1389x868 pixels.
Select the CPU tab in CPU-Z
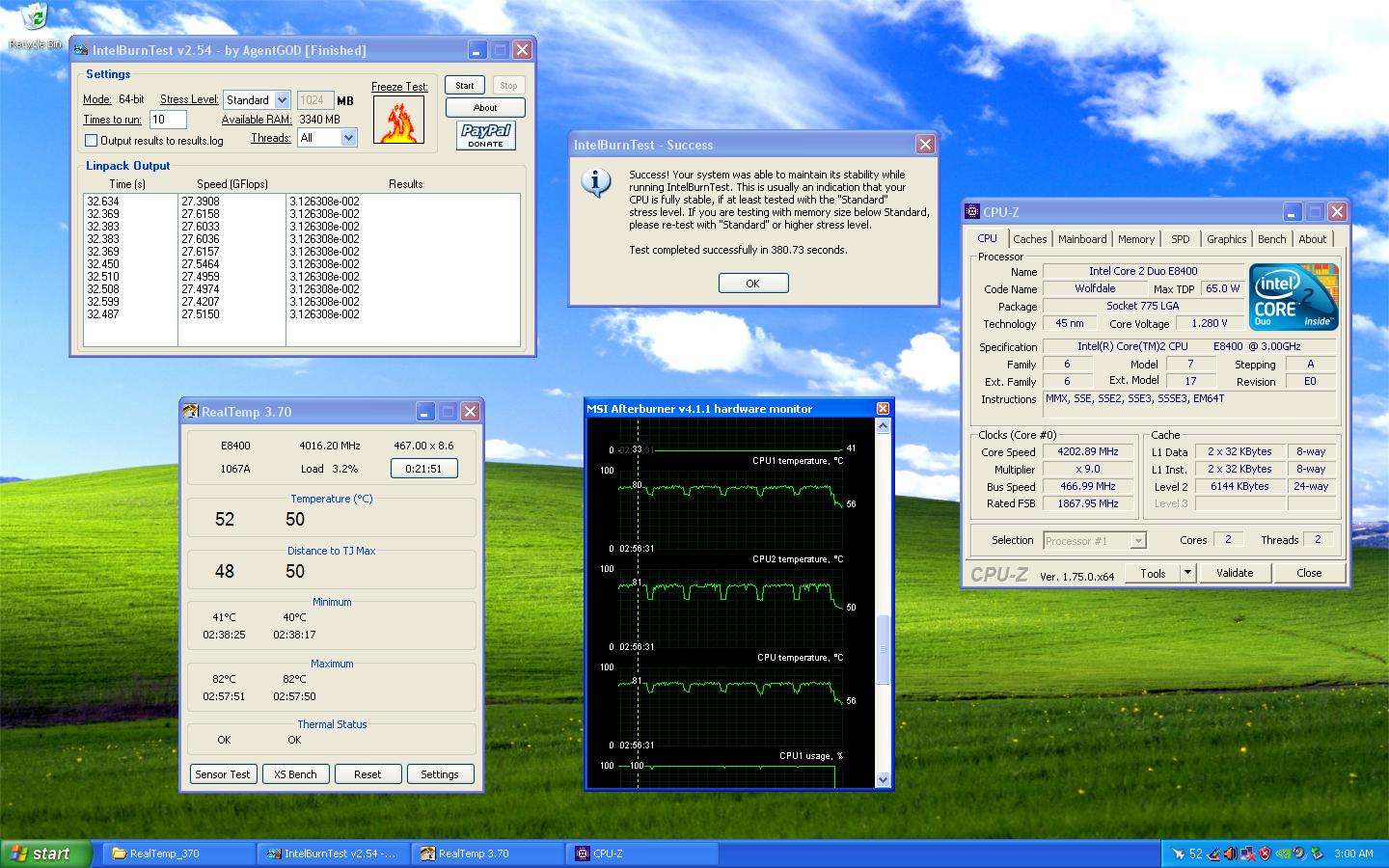point(988,238)
